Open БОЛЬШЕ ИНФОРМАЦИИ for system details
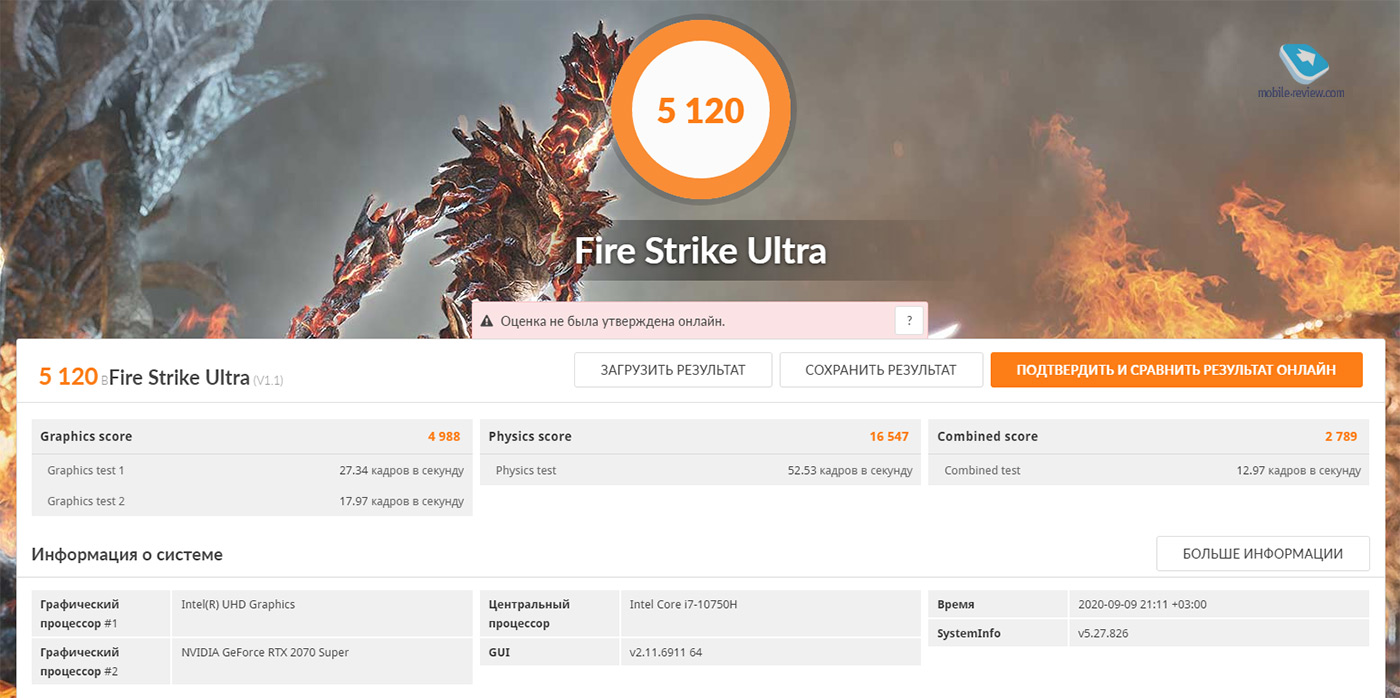Viewport: 1400px width, 698px height. click(x=1262, y=553)
